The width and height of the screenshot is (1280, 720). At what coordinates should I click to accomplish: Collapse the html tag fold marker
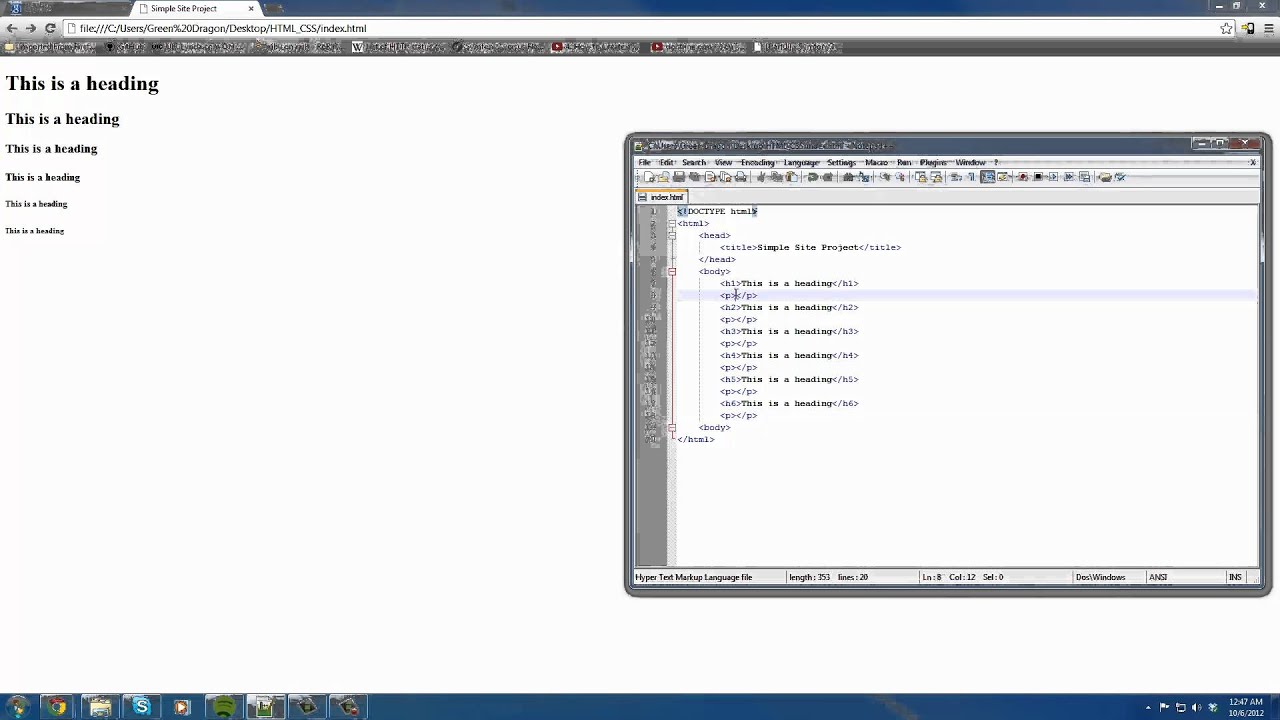pos(672,223)
